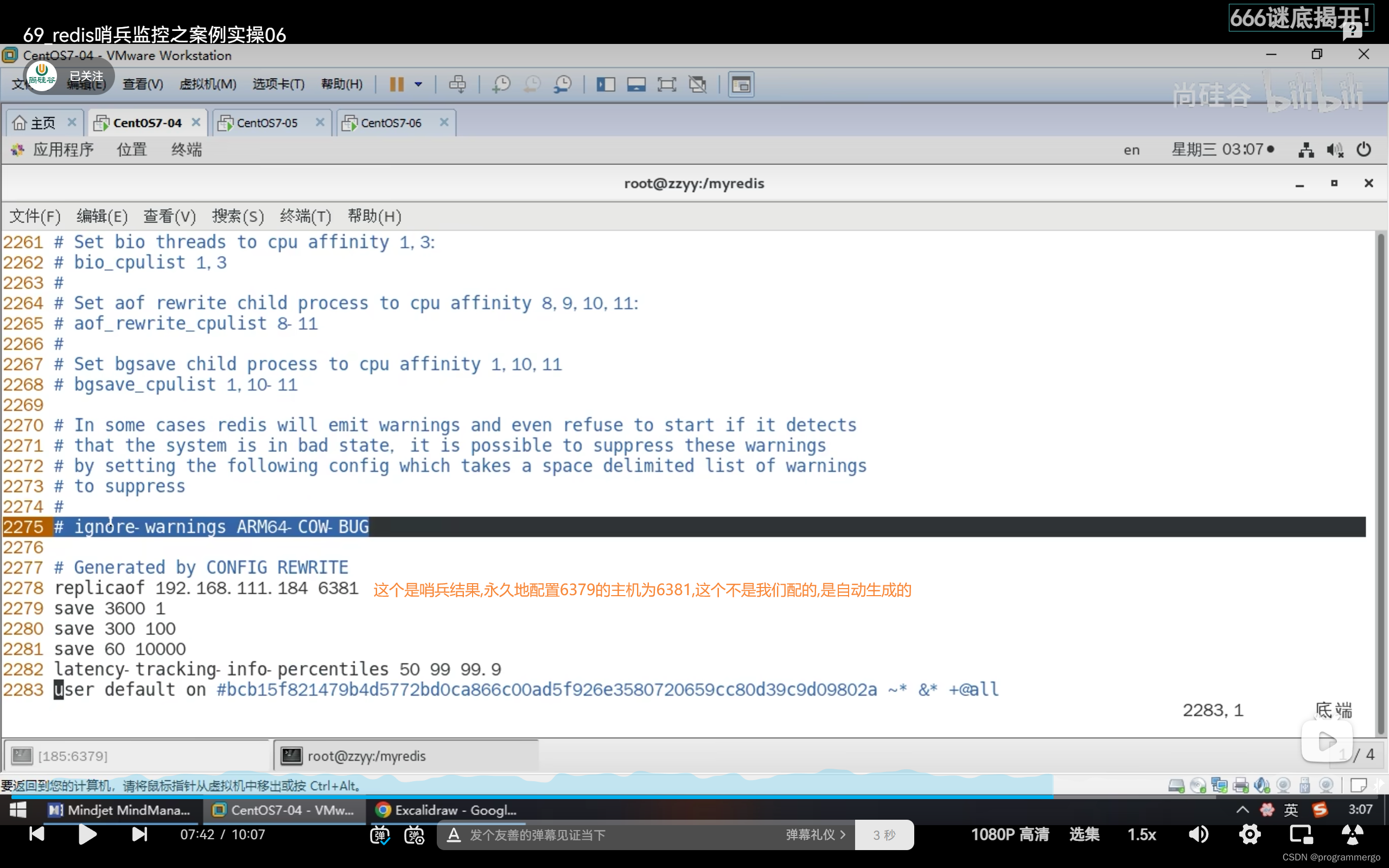The width and height of the screenshot is (1389, 868).
Task: Open the 终端 menu in the GNOME top bar
Action: point(187,150)
